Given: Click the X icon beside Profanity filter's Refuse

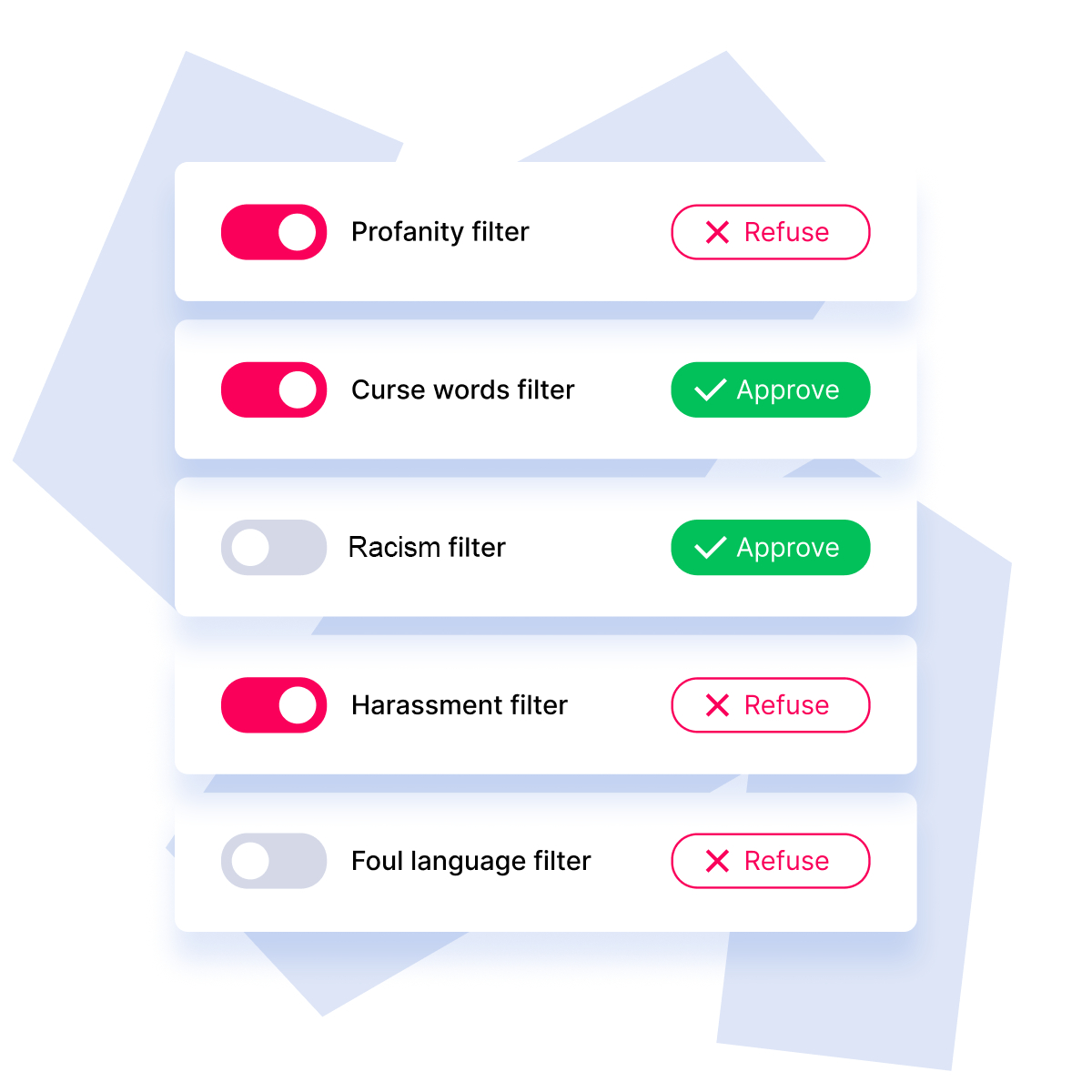Looking at the screenshot, I should (x=717, y=232).
